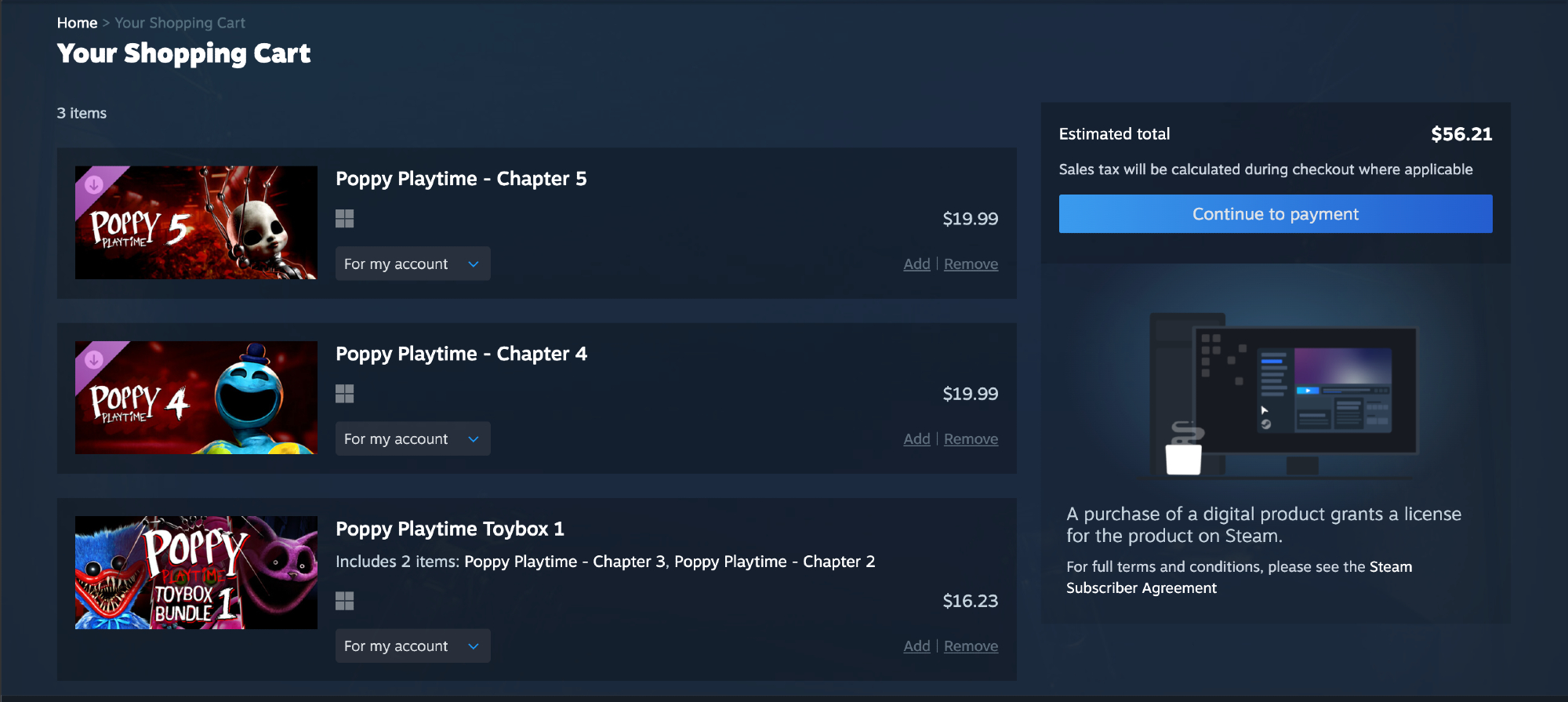Click Windows platform icon for Chapter 5
The height and width of the screenshot is (702, 1568).
[x=344, y=218]
